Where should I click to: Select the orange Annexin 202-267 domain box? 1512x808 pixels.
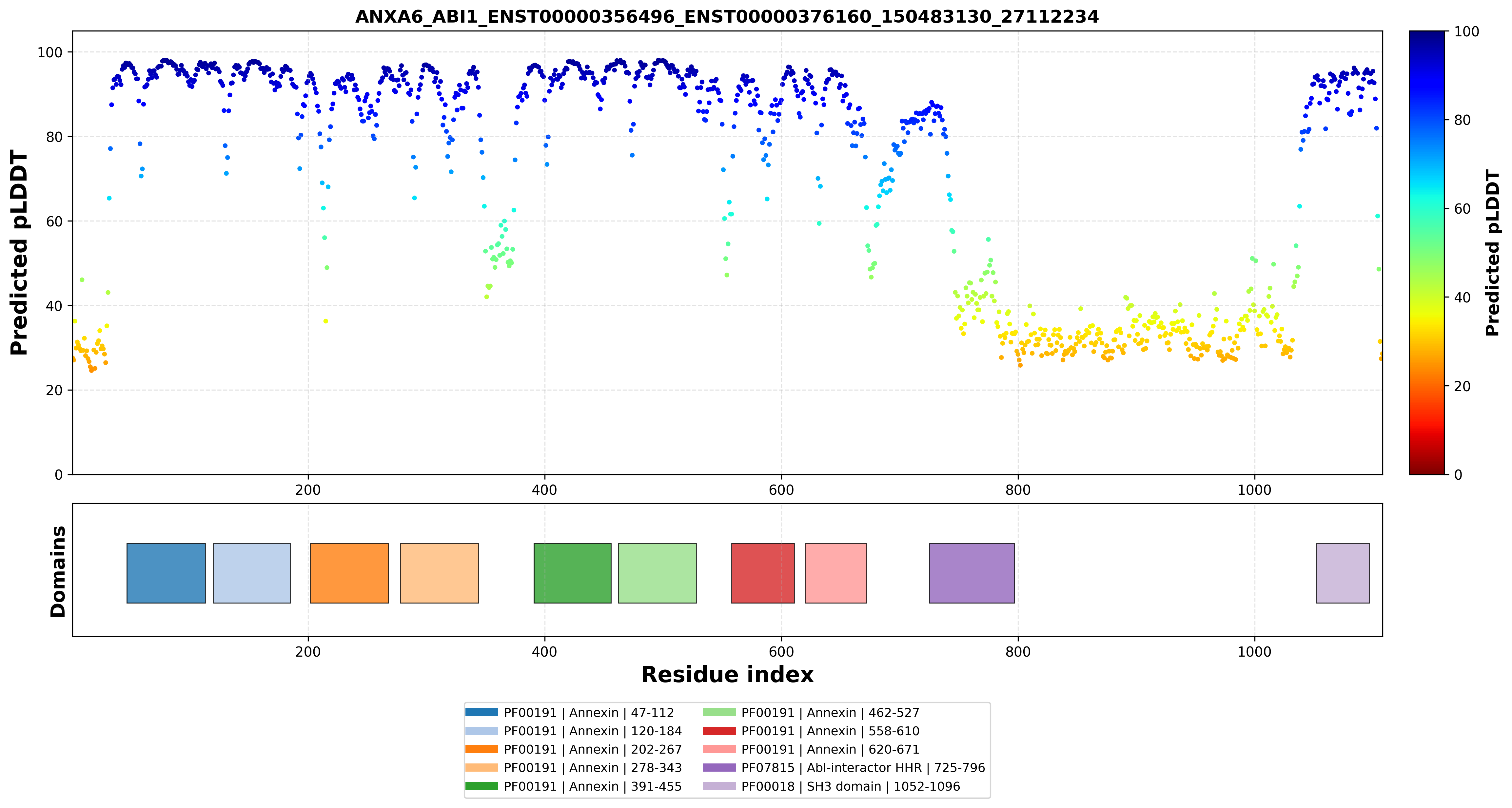tap(349, 573)
